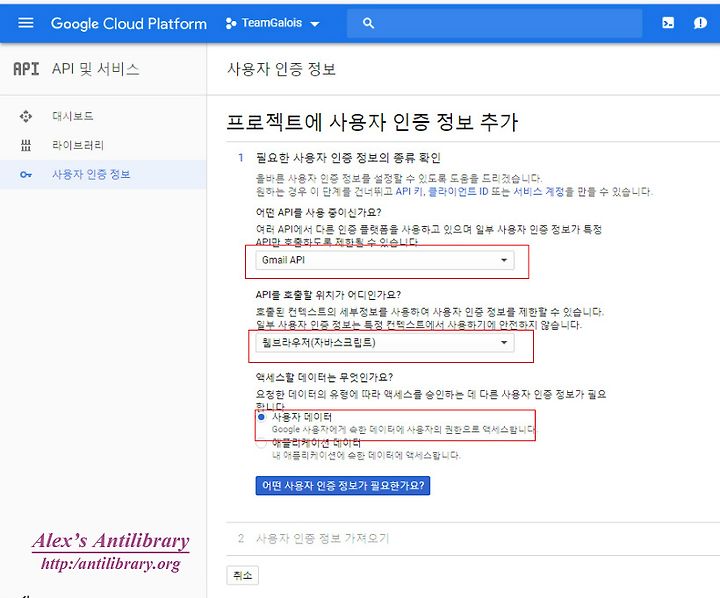Viewport: 720px width, 598px height.
Task: Click the key icon for 사용자 인증 정보
Action: click(26, 175)
